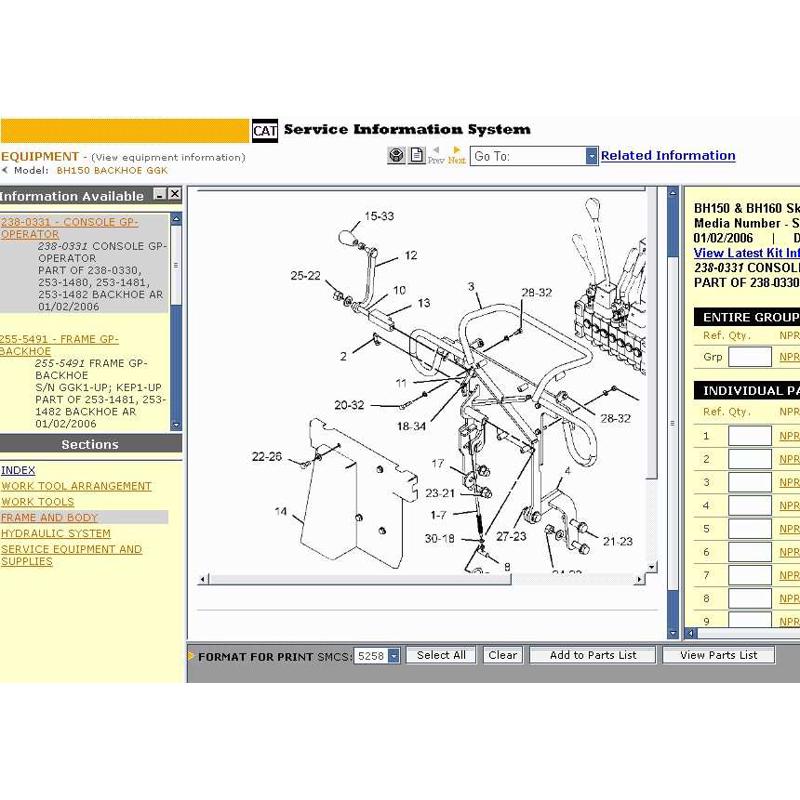This screenshot has height=800, width=800.
Task: Open 255-5491 FRAME GP-BACKHOE link
Action: point(59,345)
